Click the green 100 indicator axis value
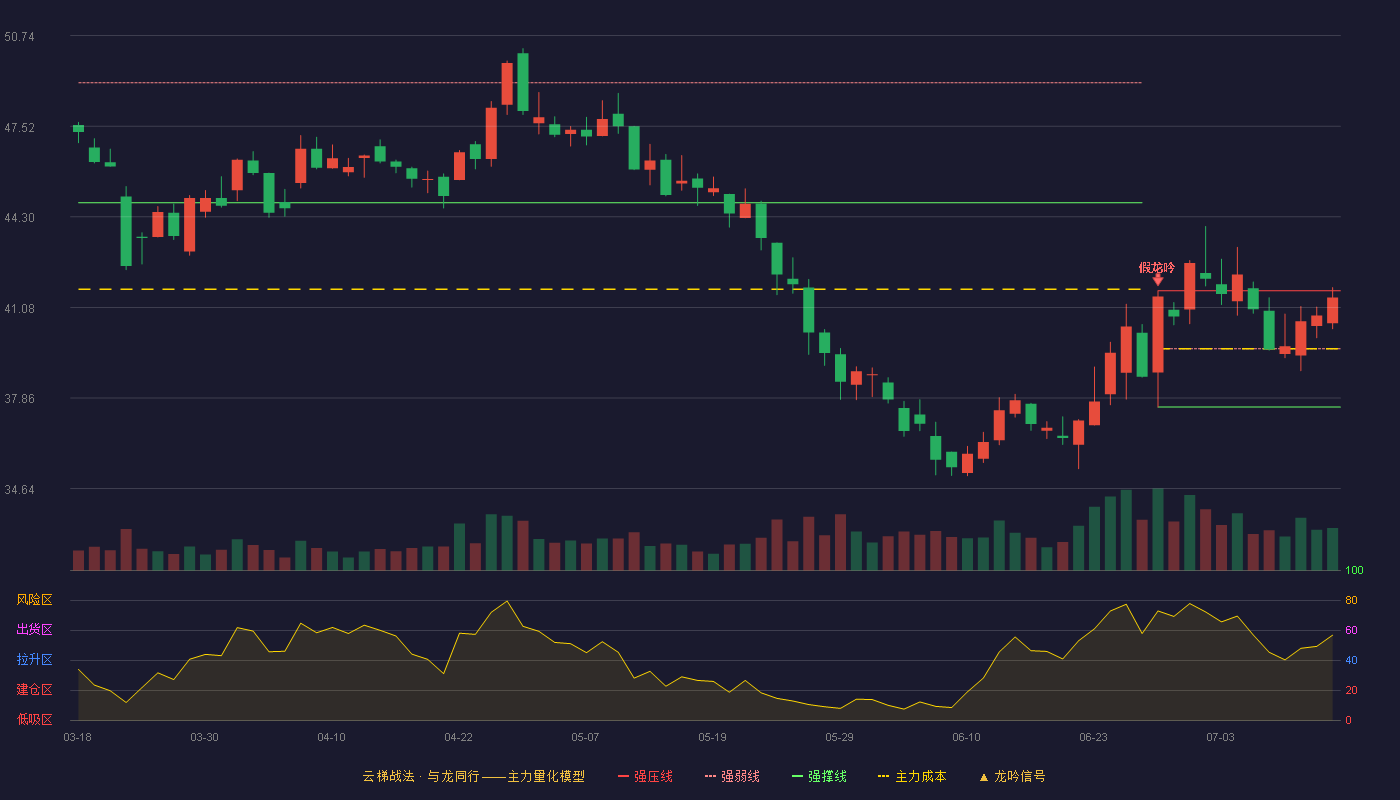The image size is (1400, 800). [1354, 570]
